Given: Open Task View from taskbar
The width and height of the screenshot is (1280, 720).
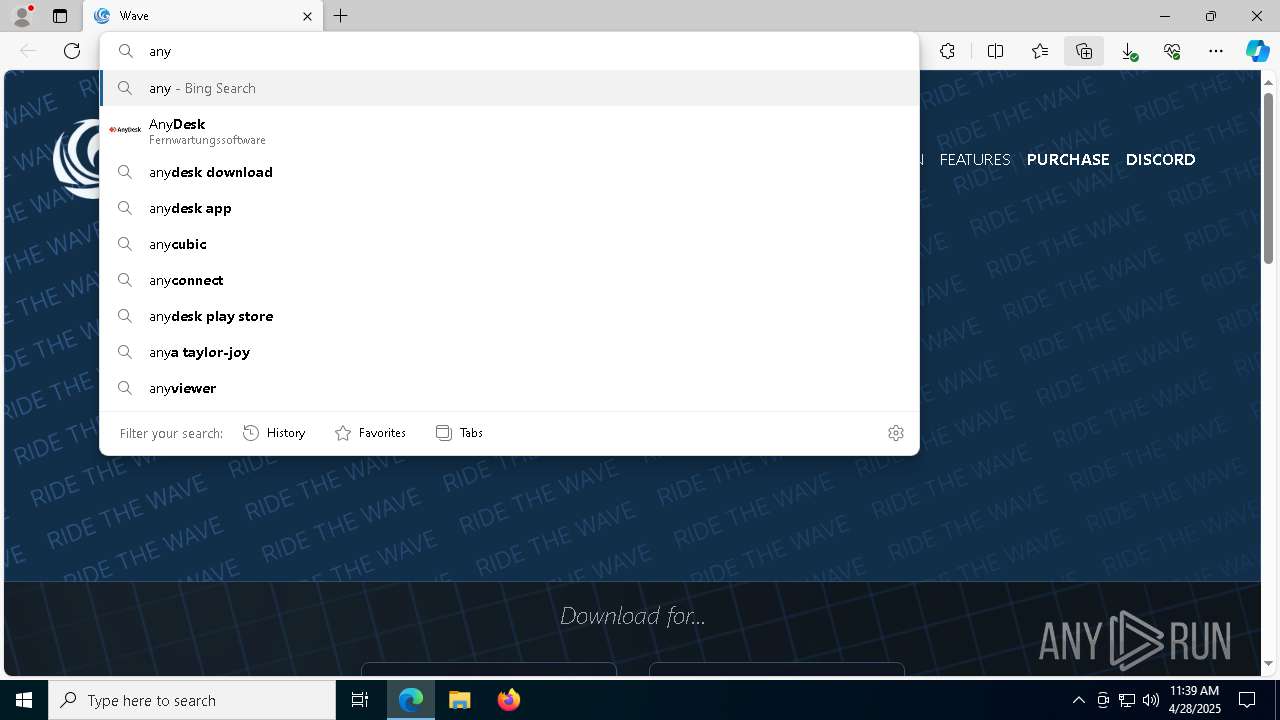Looking at the screenshot, I should tap(360, 700).
